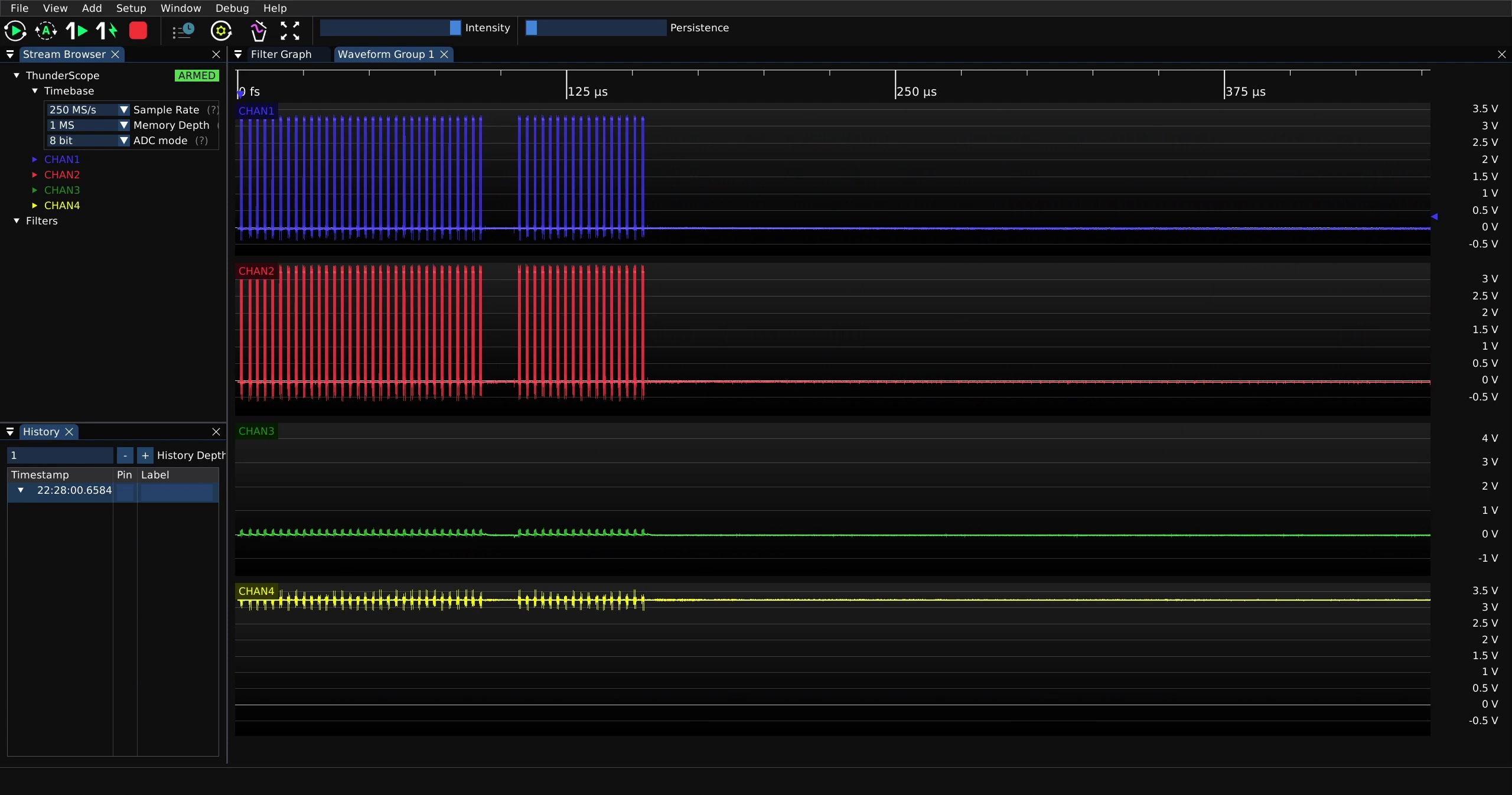
Task: Open the Memory Depth 1 MS dropdown
Action: (88, 125)
